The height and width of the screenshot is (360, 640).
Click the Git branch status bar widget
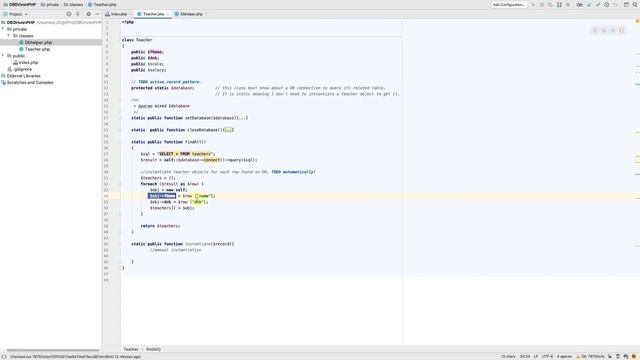tap(591, 357)
